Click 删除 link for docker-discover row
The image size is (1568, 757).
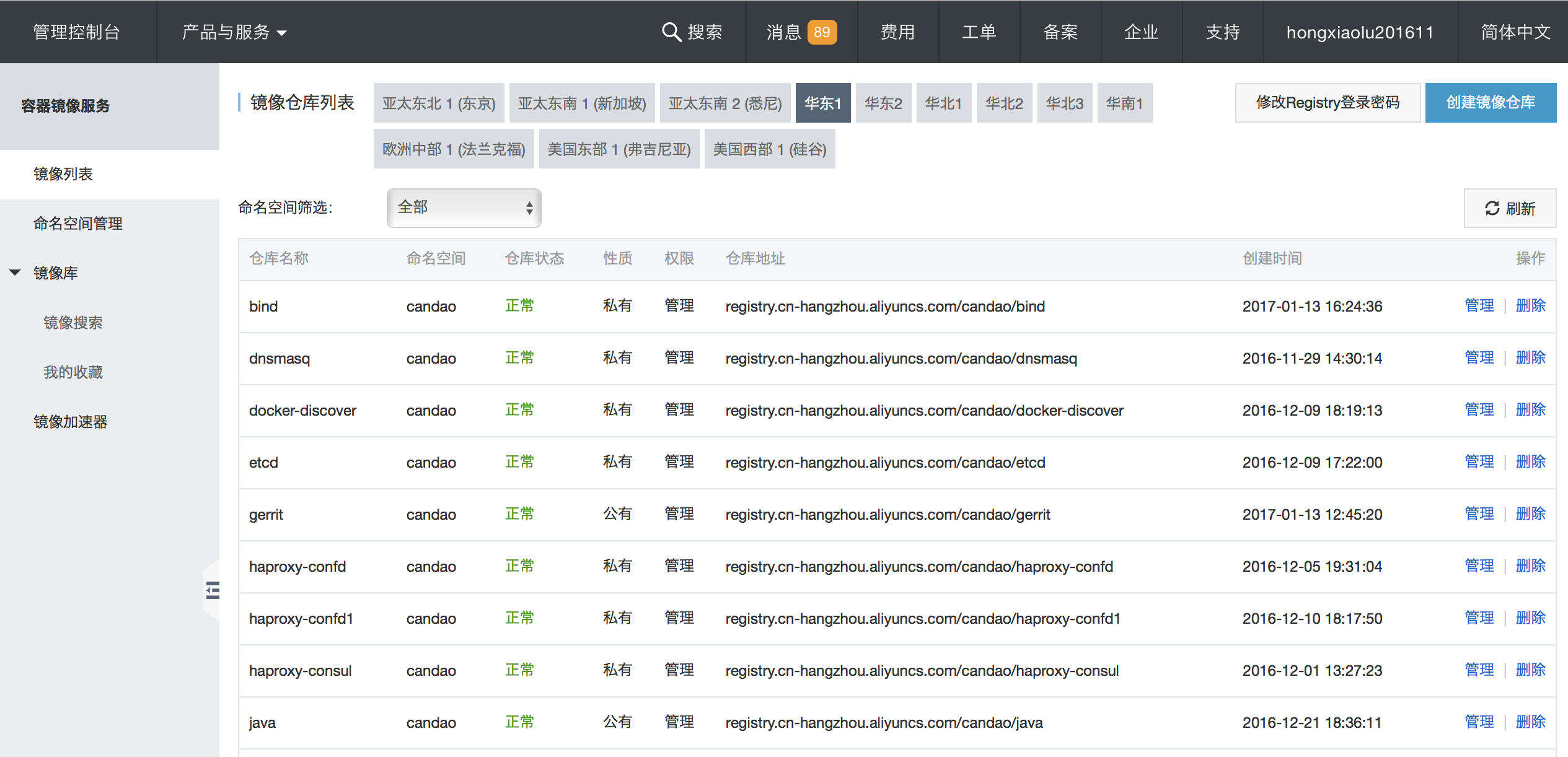pyautogui.click(x=1530, y=410)
